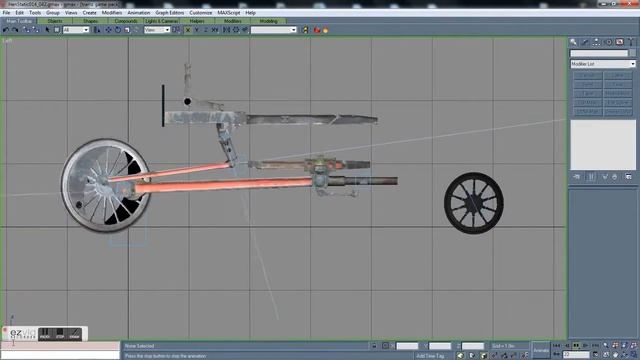
Task: Click the Pin Stack icon below modifier stack
Action: point(577,177)
